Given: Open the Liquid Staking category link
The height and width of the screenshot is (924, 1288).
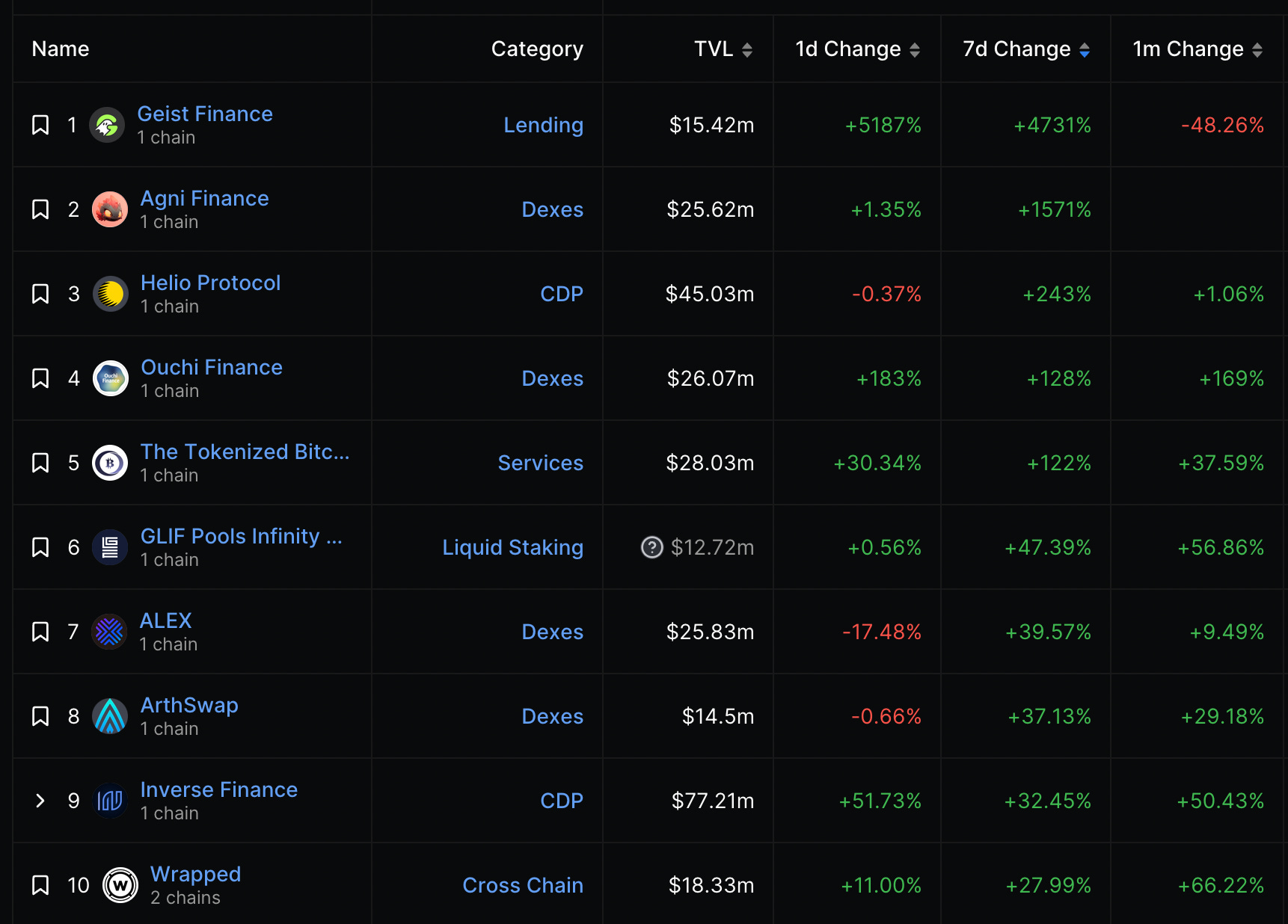Looking at the screenshot, I should point(513,547).
